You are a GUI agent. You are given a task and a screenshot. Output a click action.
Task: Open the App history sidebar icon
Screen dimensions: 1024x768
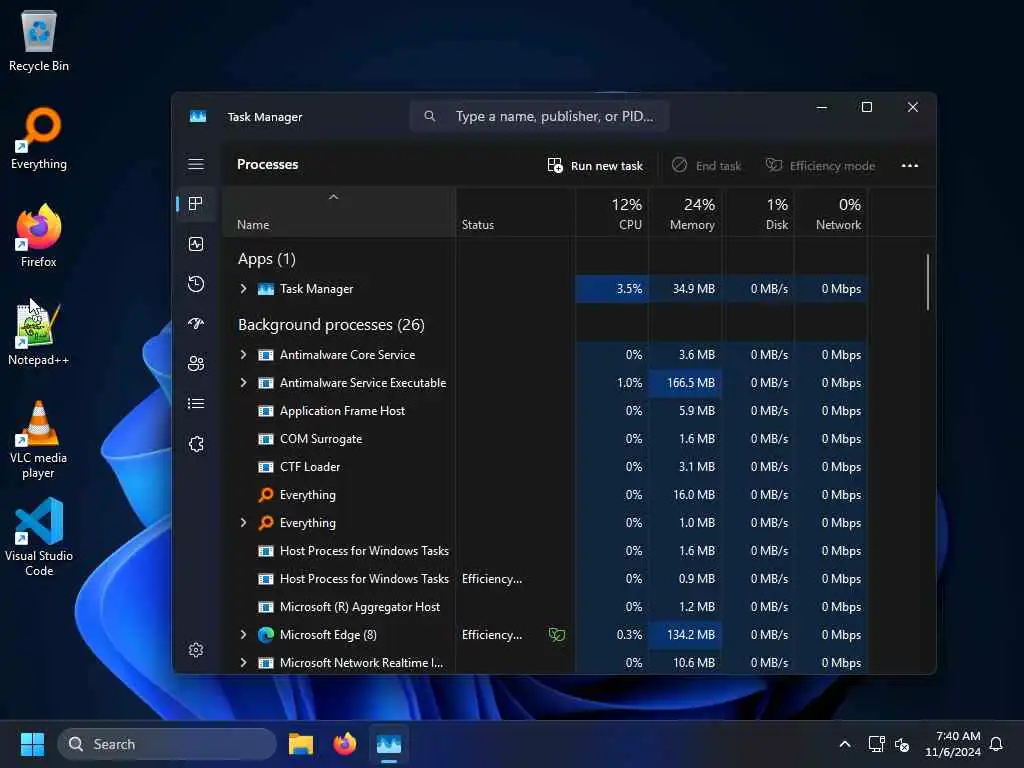click(196, 284)
